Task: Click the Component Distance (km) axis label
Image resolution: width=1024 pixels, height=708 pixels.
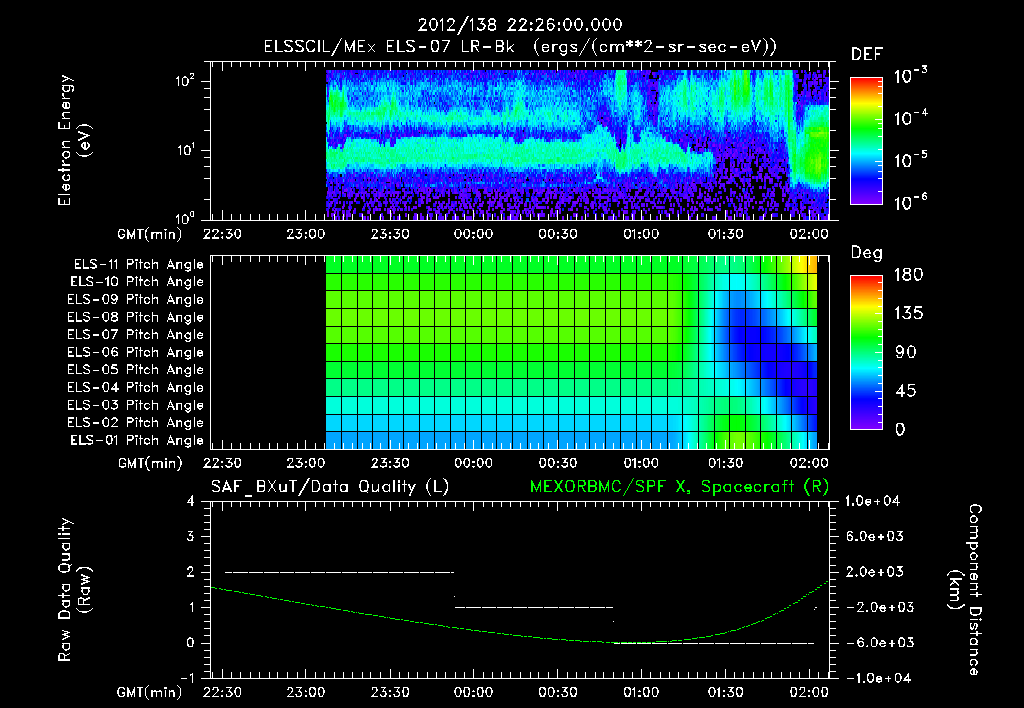Action: pos(965,590)
